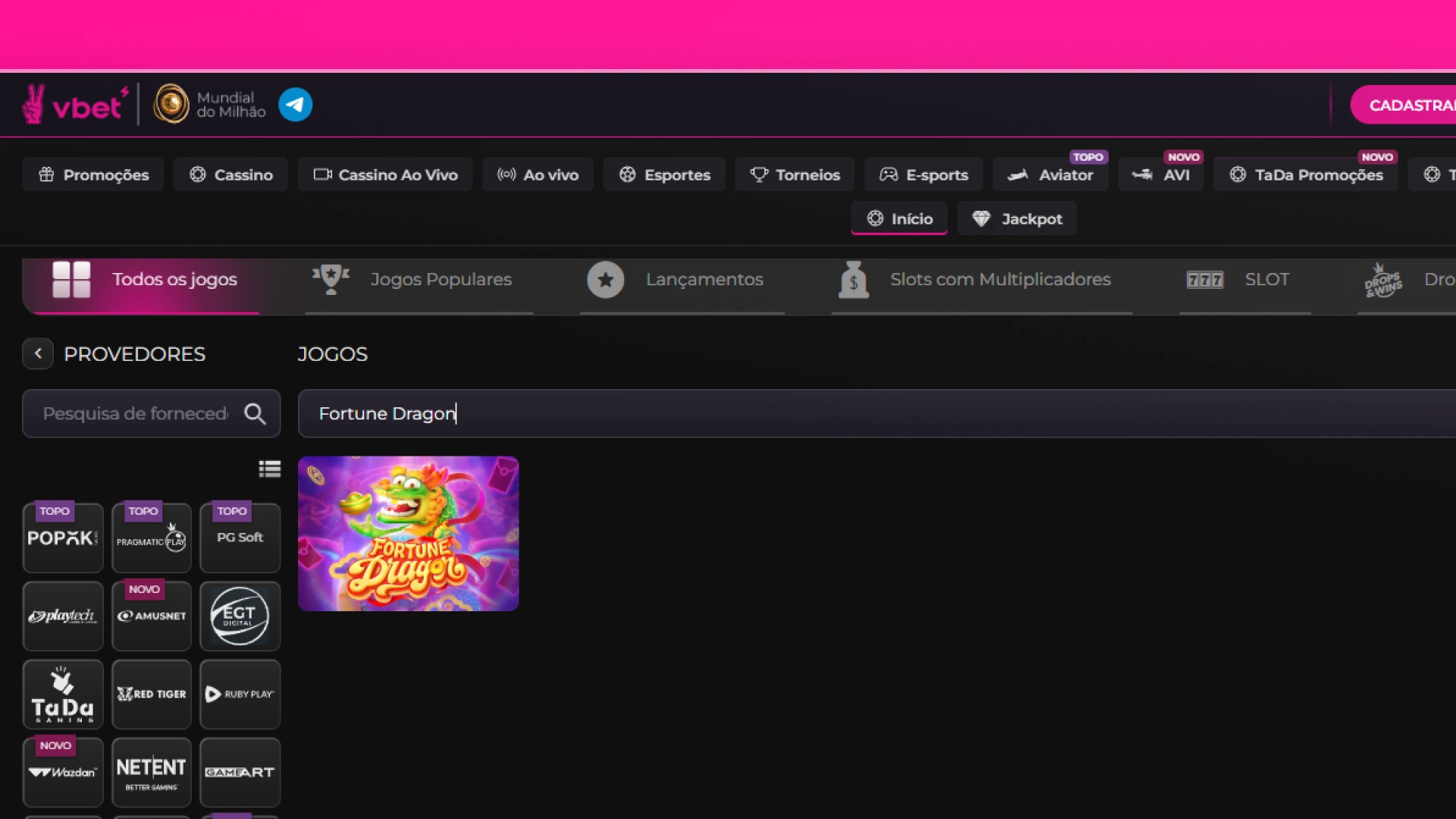Select TaDa Gaming provider tile
The image size is (1456, 819).
click(63, 694)
